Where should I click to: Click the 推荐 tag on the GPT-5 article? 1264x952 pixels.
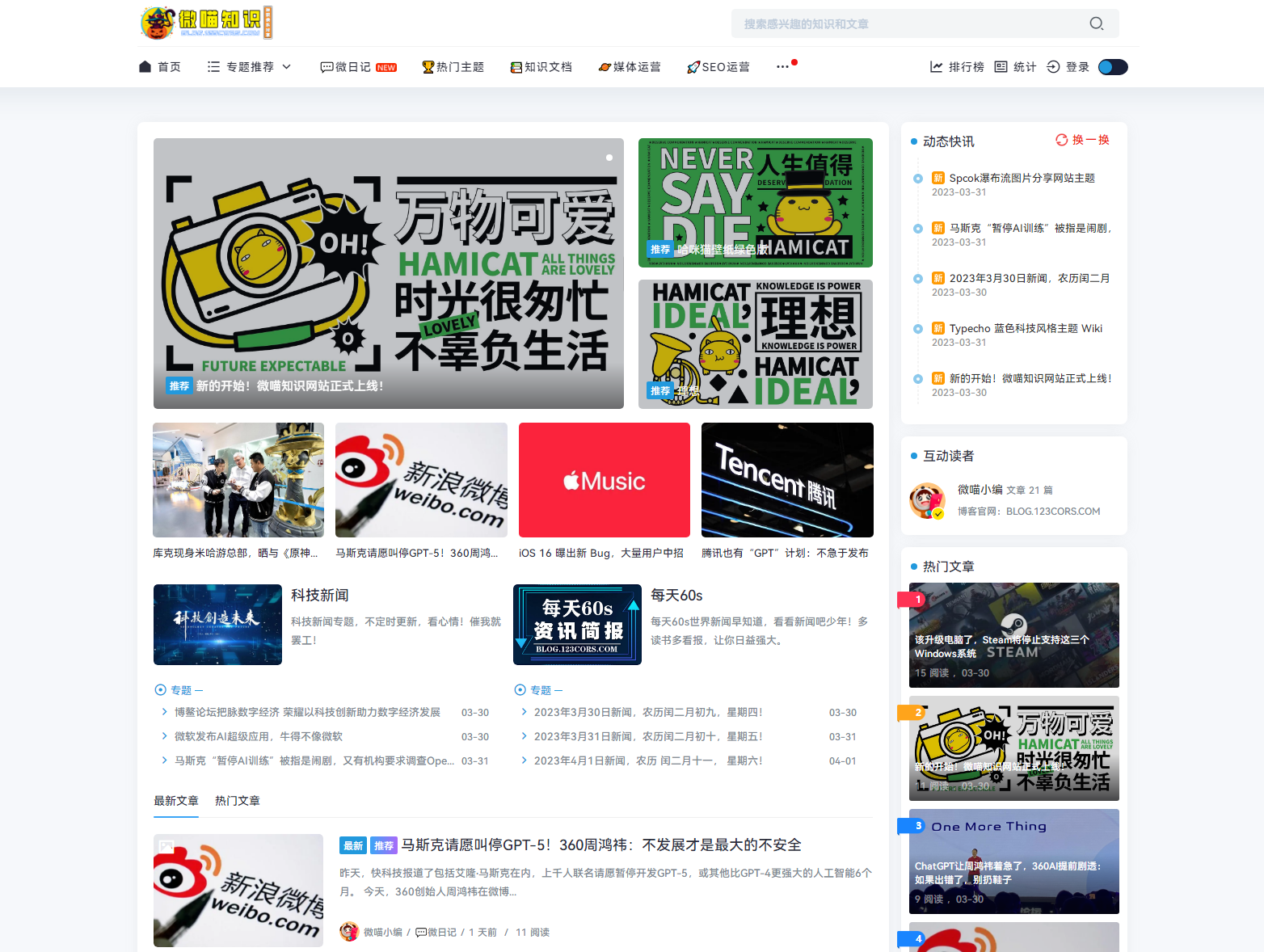384,845
